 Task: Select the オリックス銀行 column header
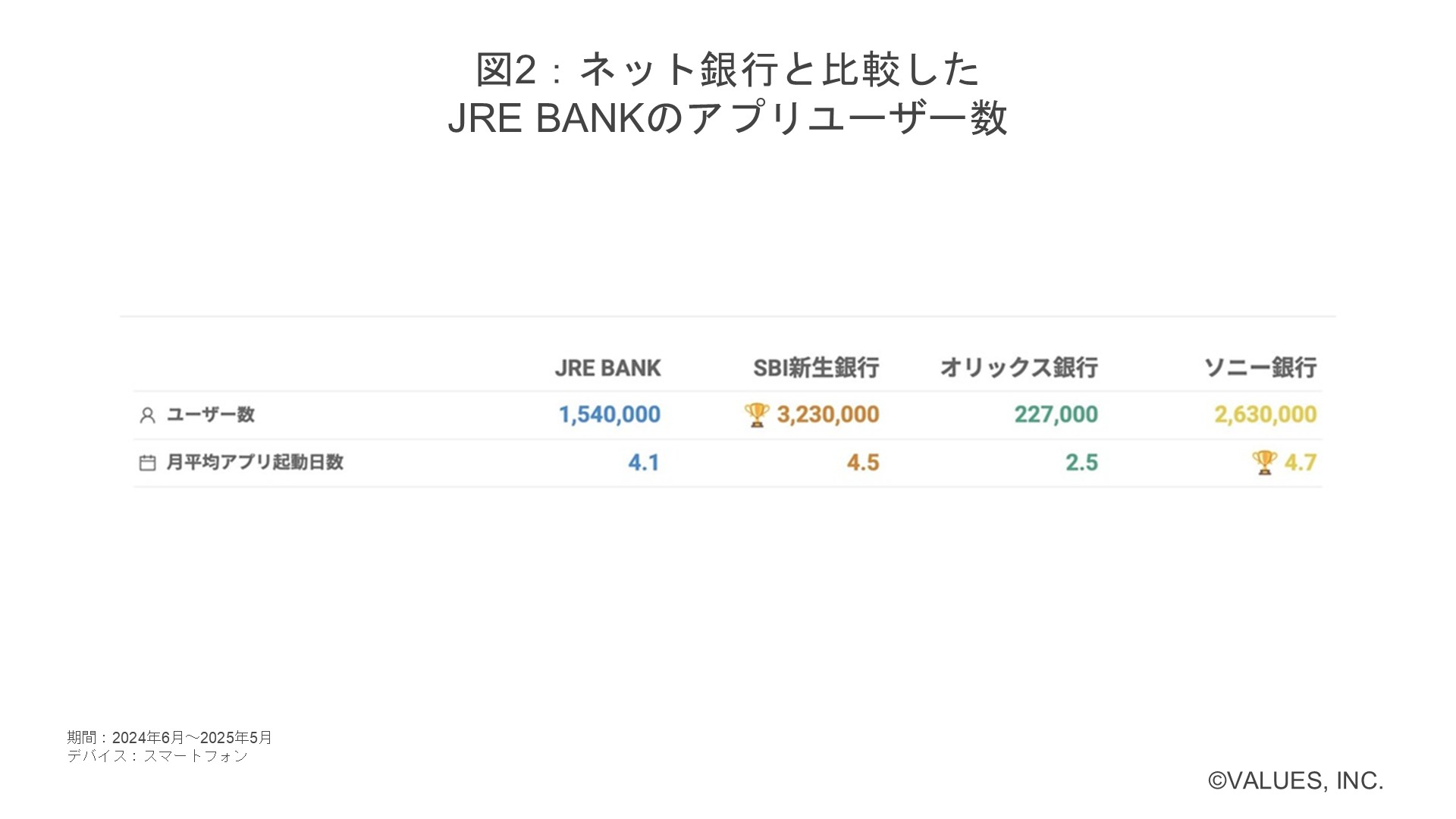[x=1018, y=368]
